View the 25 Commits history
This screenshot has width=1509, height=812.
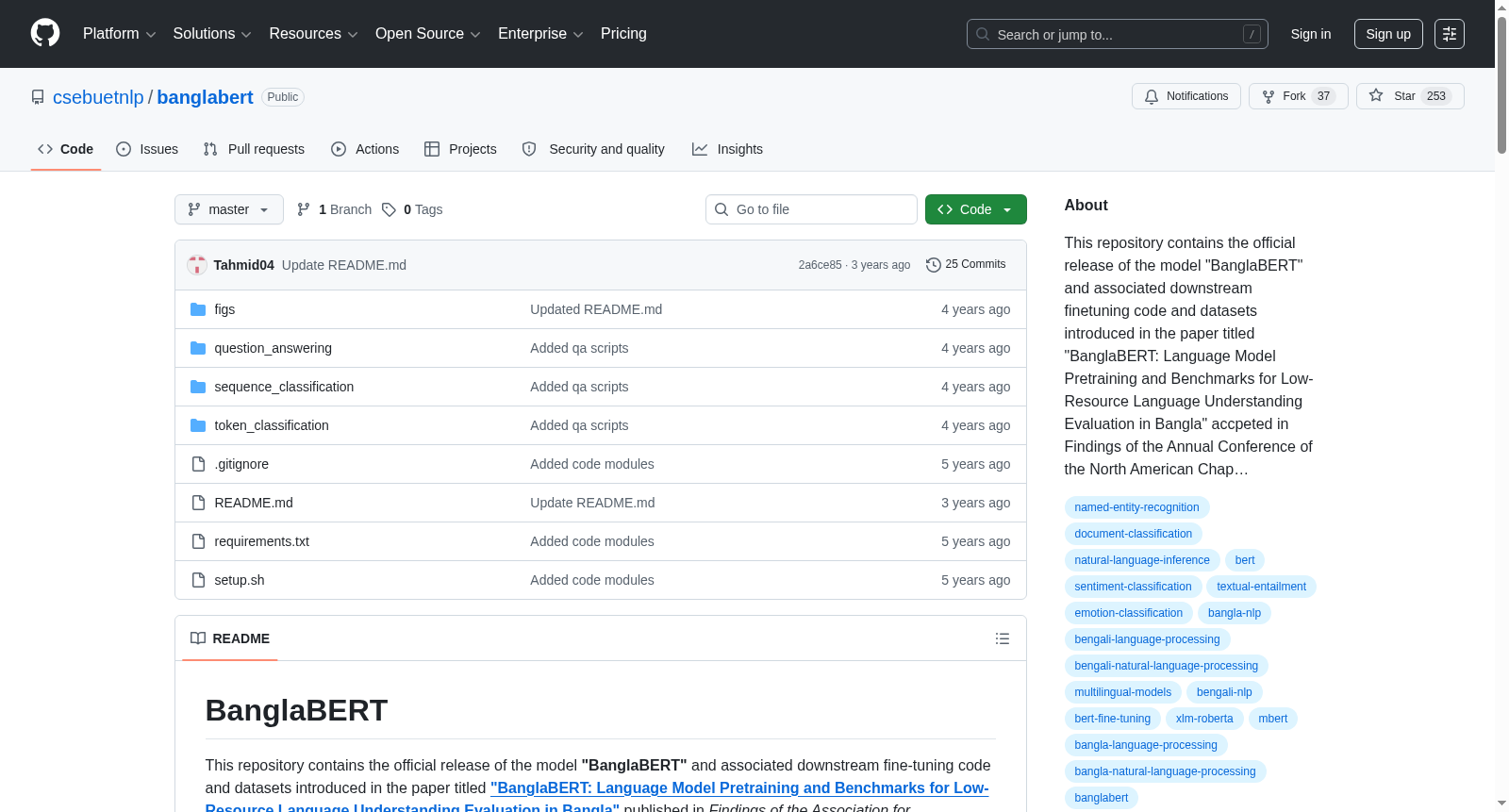click(x=966, y=265)
